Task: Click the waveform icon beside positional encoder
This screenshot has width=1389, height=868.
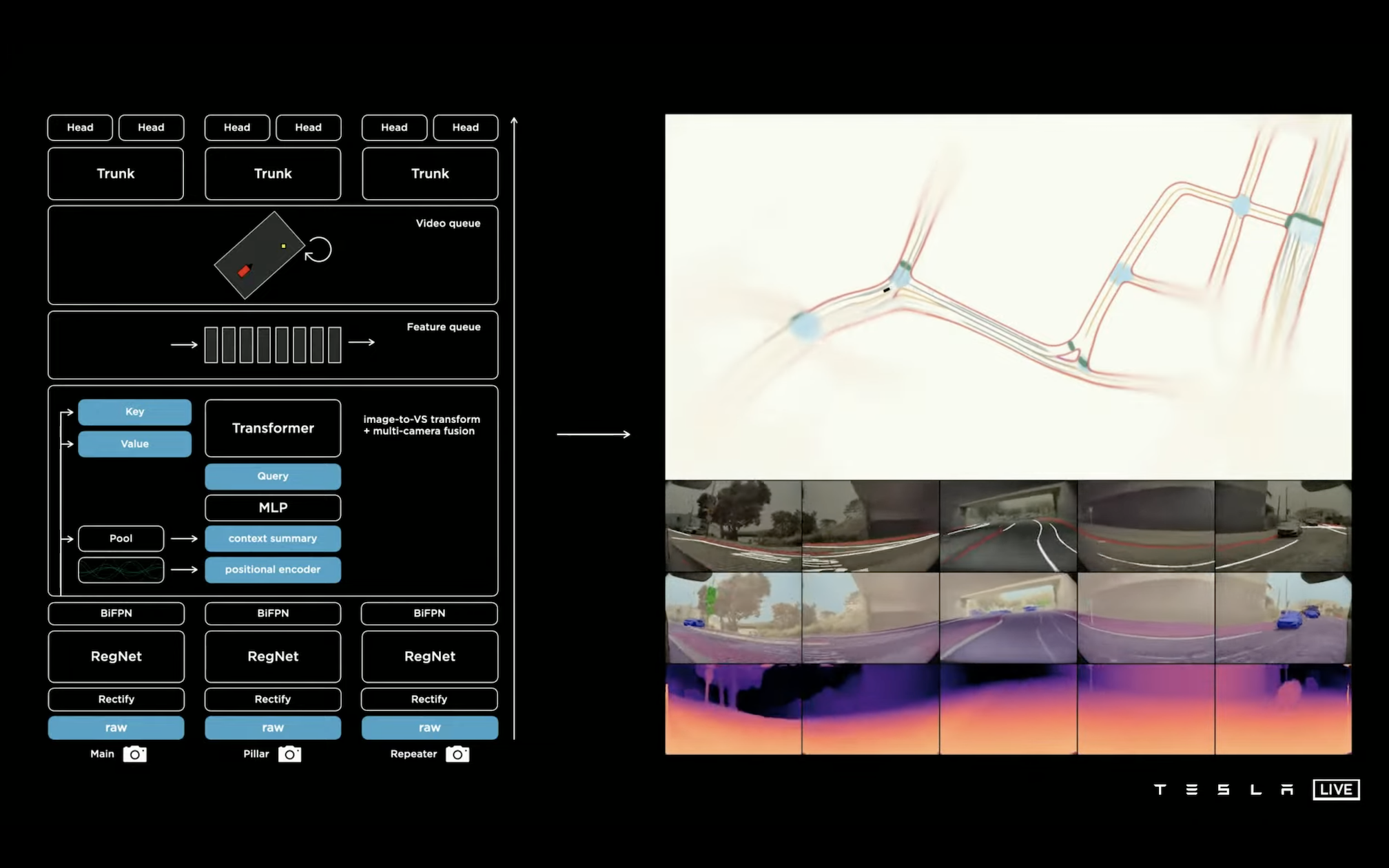Action: 121,570
